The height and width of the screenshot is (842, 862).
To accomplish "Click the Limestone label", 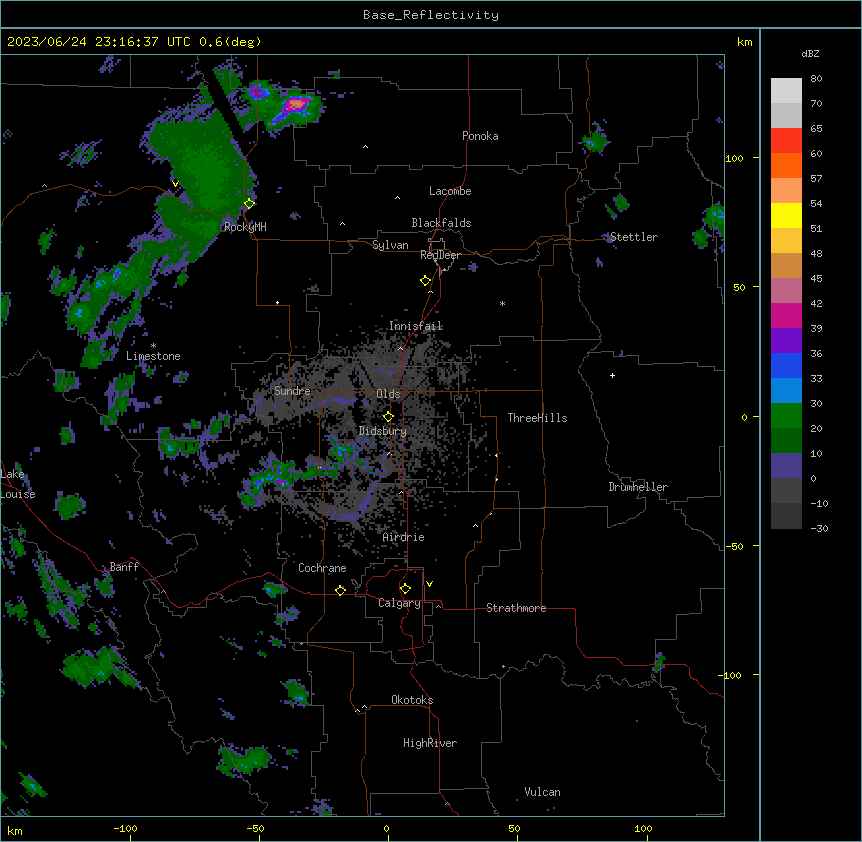I will pos(153,356).
